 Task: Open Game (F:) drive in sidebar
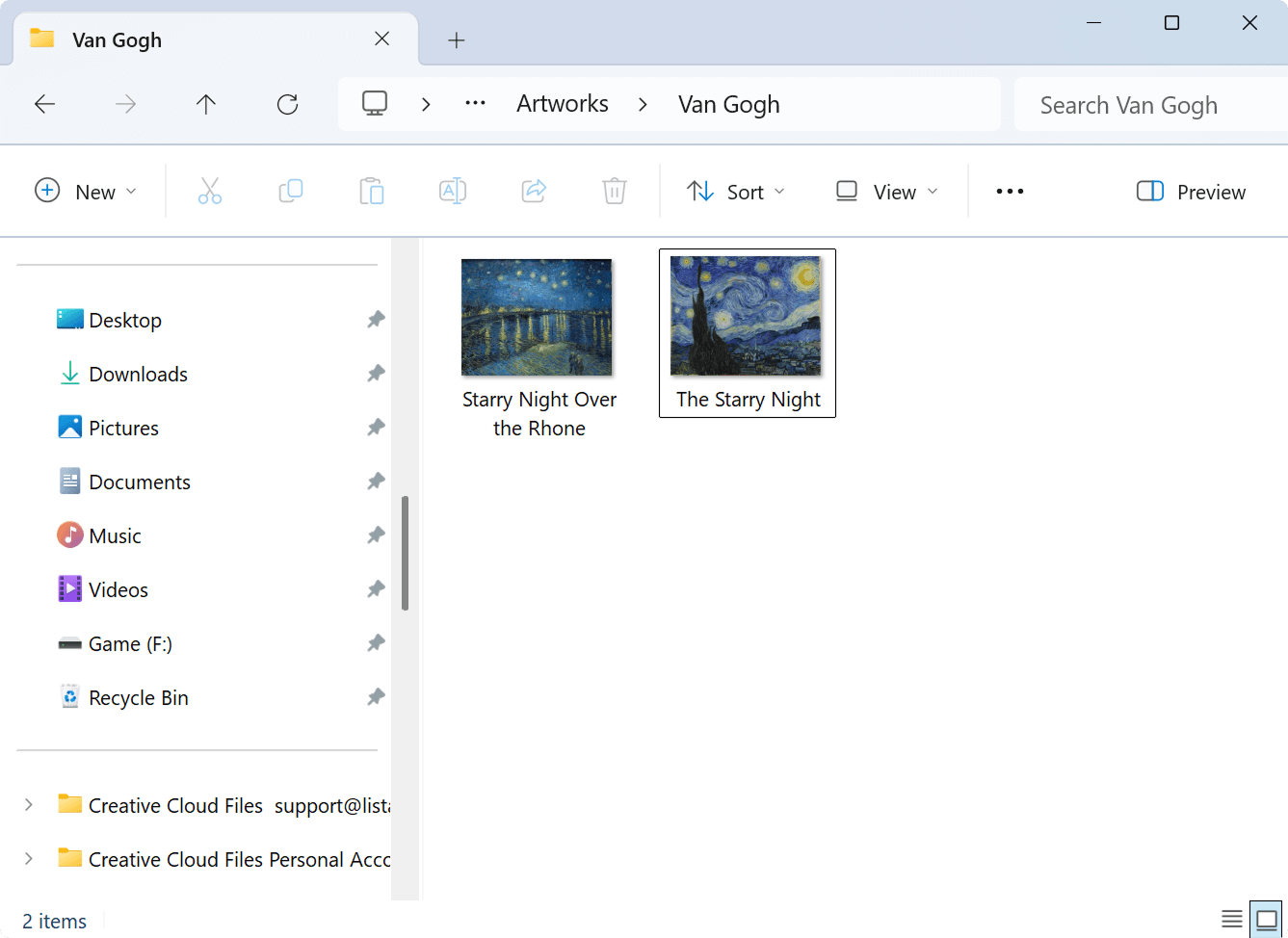[x=131, y=643]
